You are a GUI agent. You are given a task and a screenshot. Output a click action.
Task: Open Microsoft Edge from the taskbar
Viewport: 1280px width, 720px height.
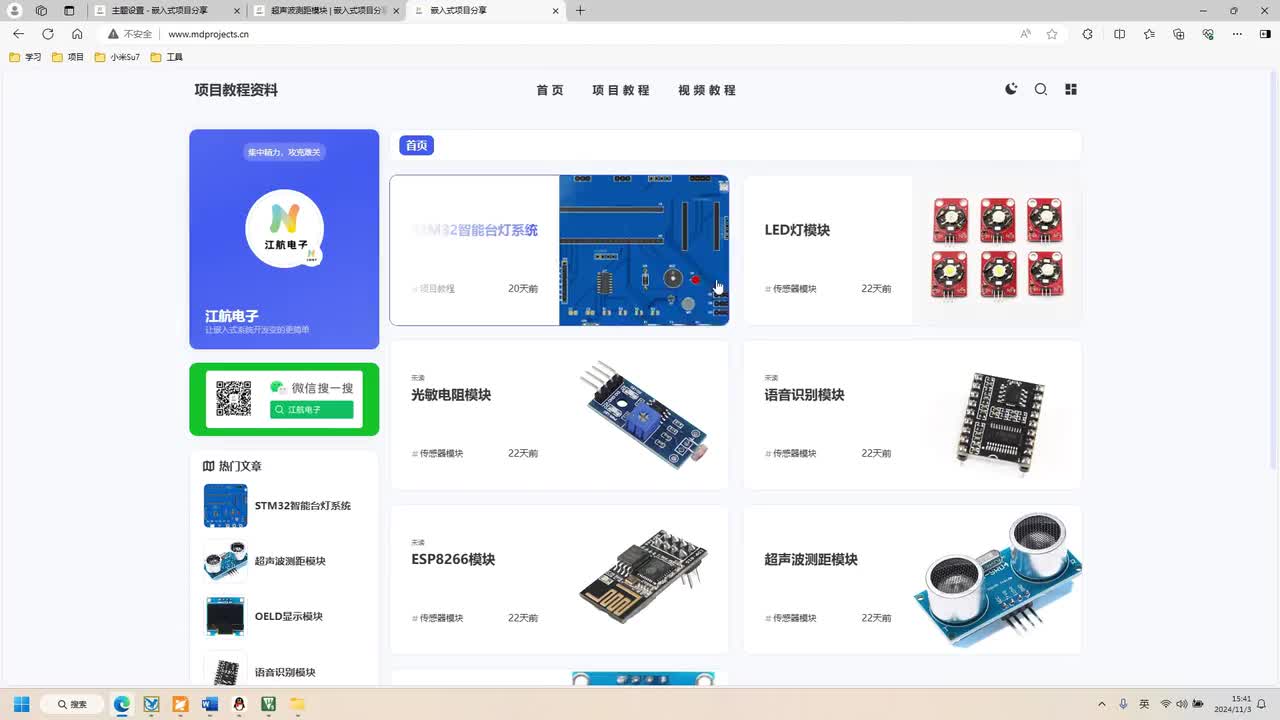122,704
